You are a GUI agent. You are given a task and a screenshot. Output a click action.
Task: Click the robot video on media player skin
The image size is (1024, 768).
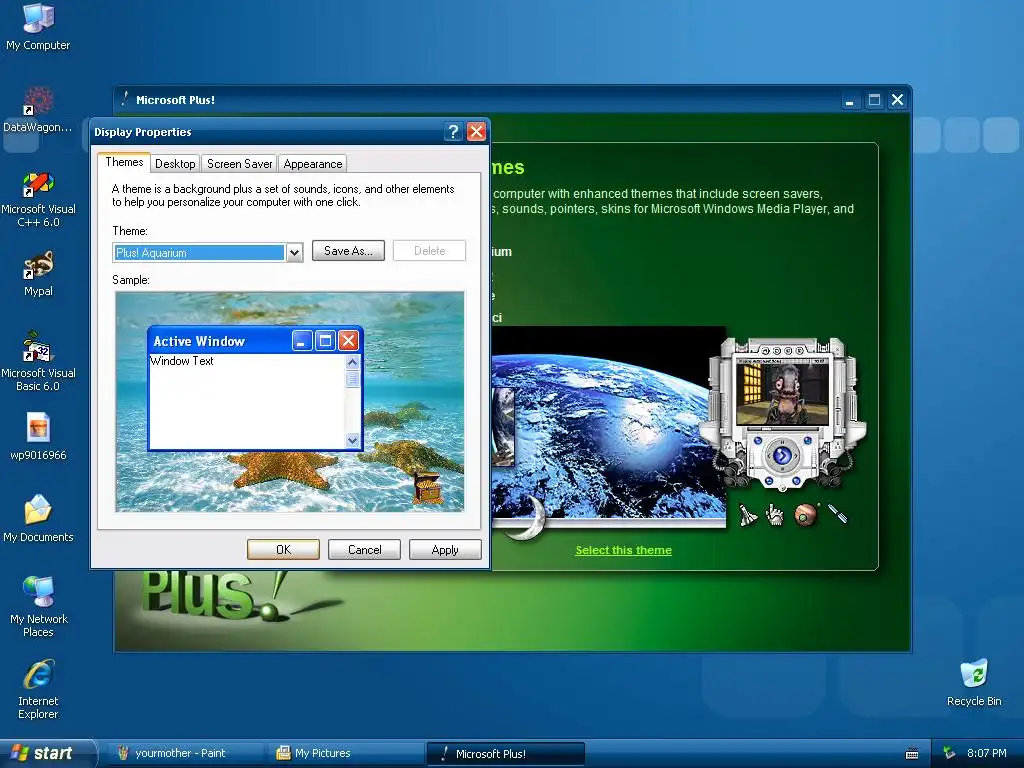tap(782, 394)
